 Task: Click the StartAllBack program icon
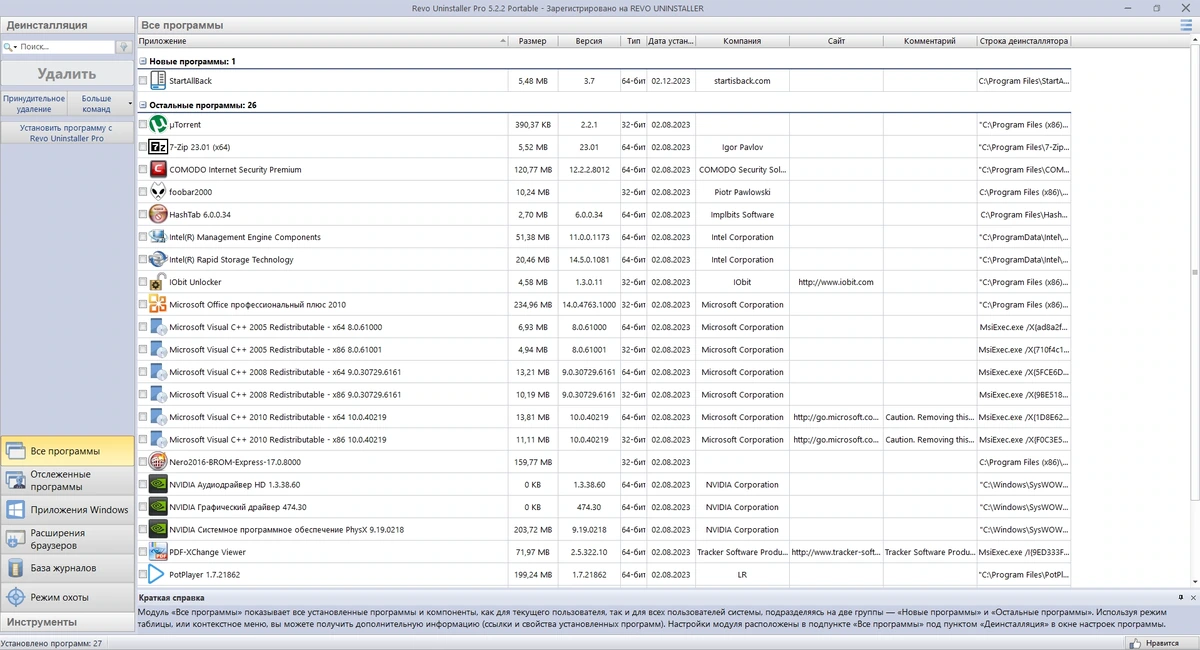click(157, 80)
